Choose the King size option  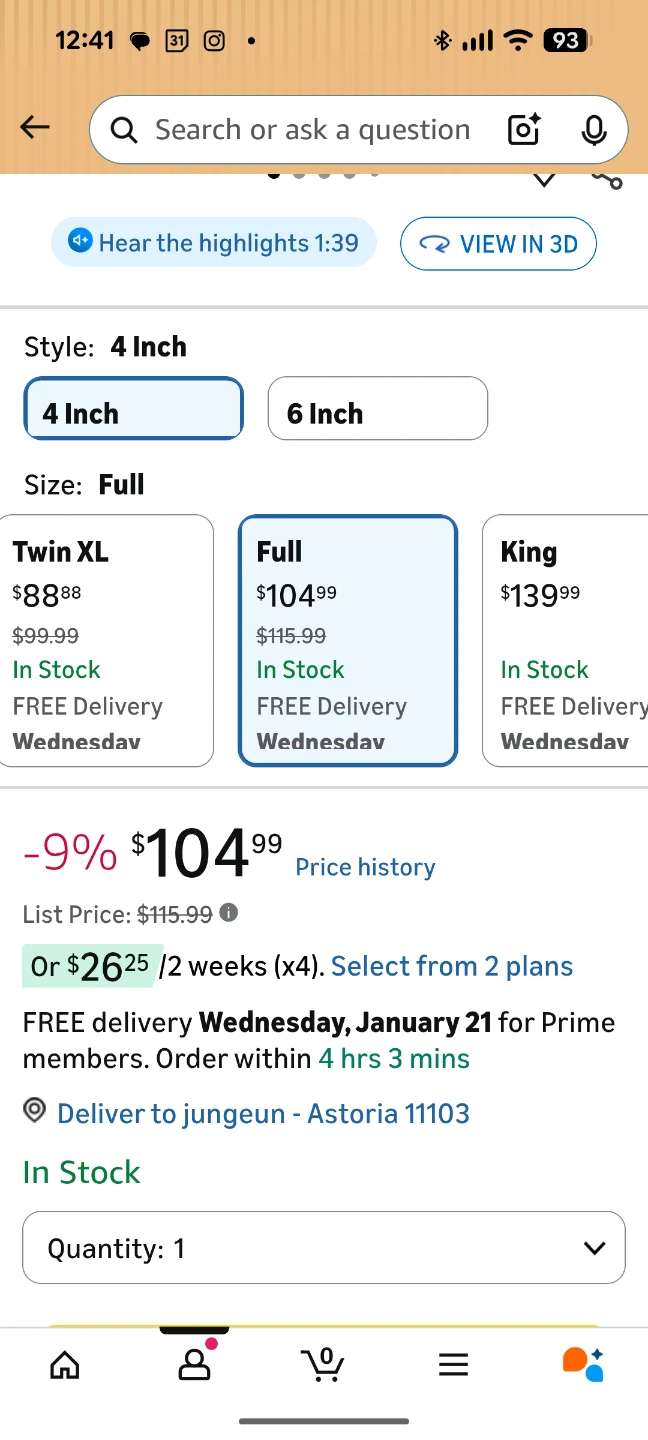[x=566, y=640]
